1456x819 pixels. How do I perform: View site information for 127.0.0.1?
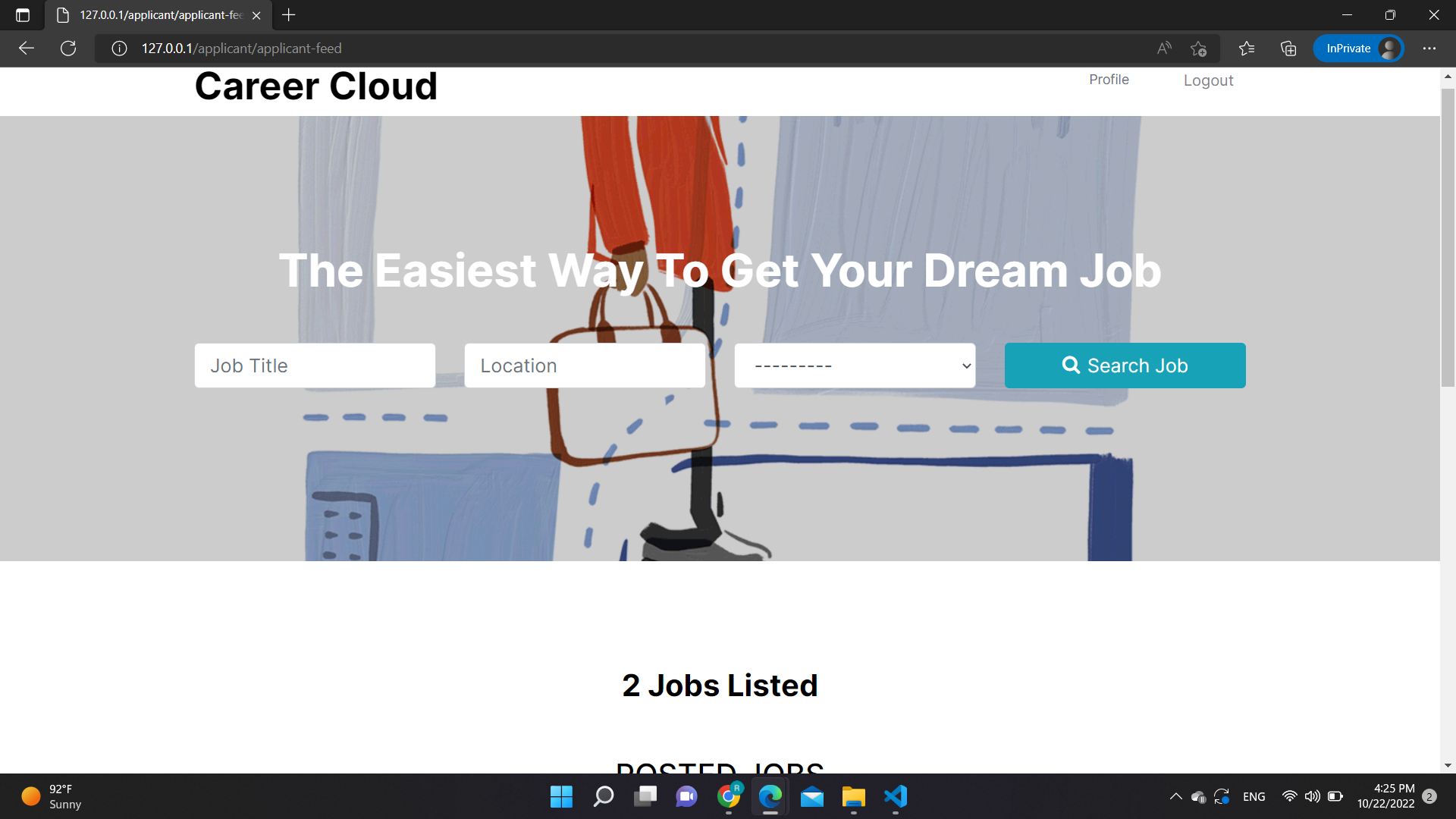click(x=119, y=48)
